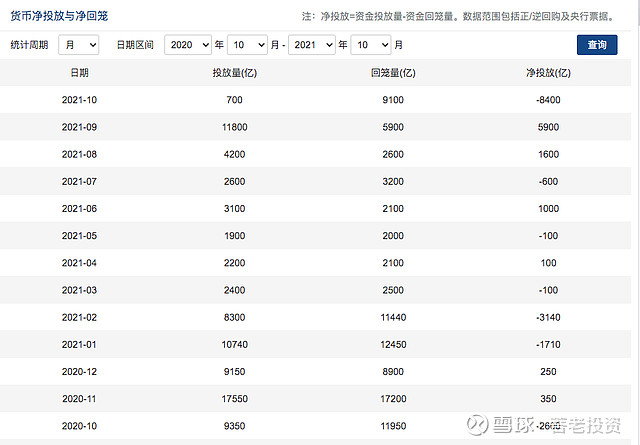Select the 2021-06 date cell

79,209
